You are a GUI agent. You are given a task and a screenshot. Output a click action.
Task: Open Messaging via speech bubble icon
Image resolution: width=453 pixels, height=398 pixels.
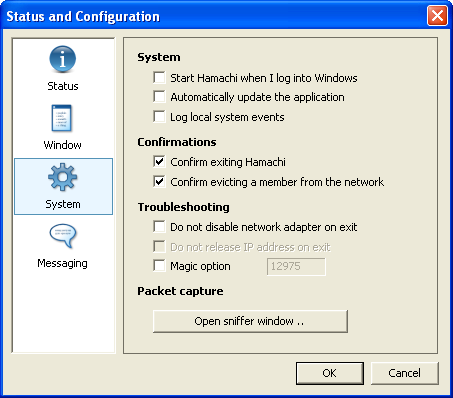point(63,236)
